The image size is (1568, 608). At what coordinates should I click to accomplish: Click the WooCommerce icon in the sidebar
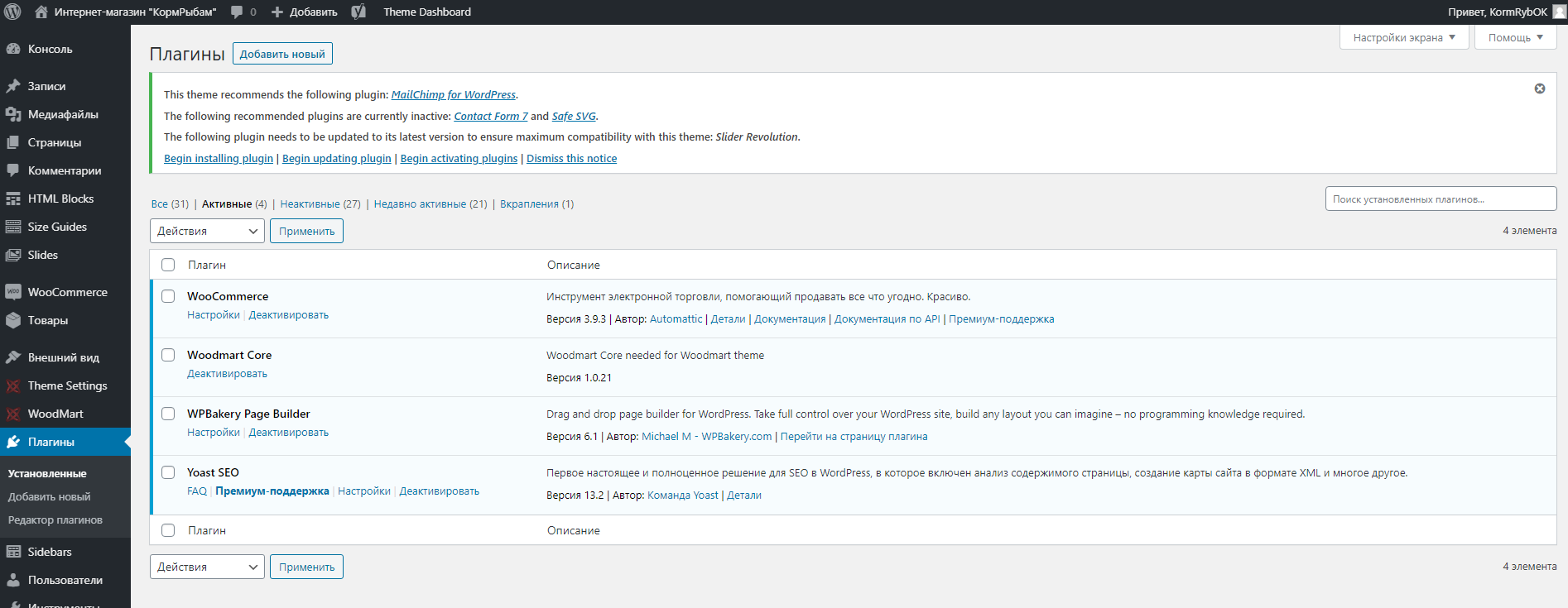coord(13,292)
